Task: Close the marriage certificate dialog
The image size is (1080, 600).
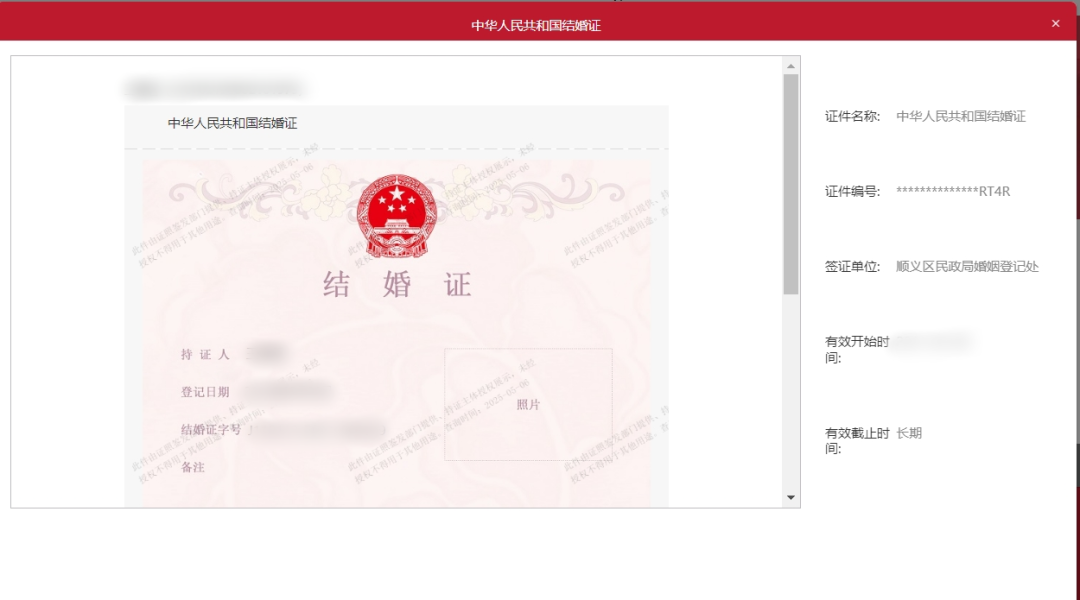Action: point(1055,23)
